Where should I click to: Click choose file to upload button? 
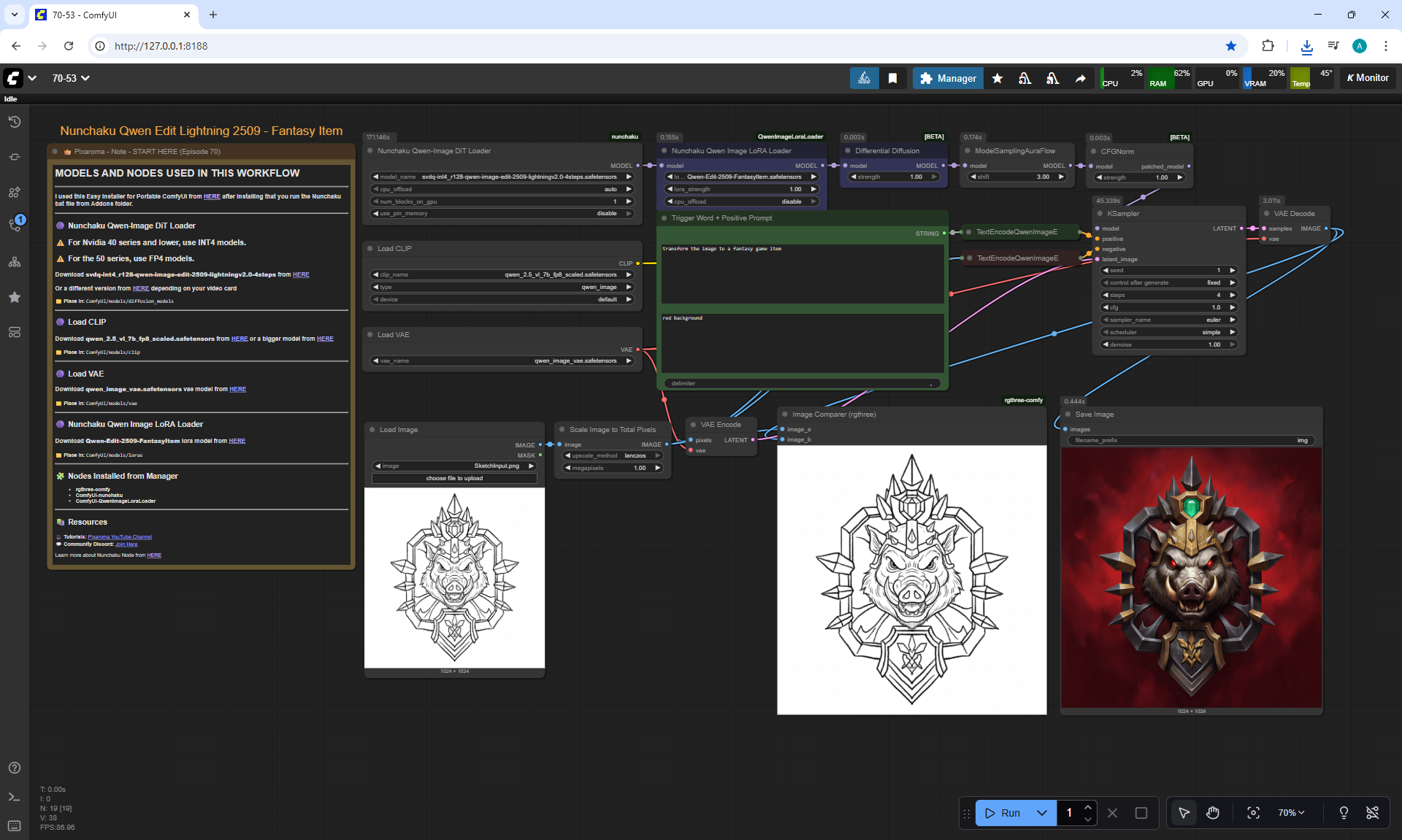click(454, 479)
